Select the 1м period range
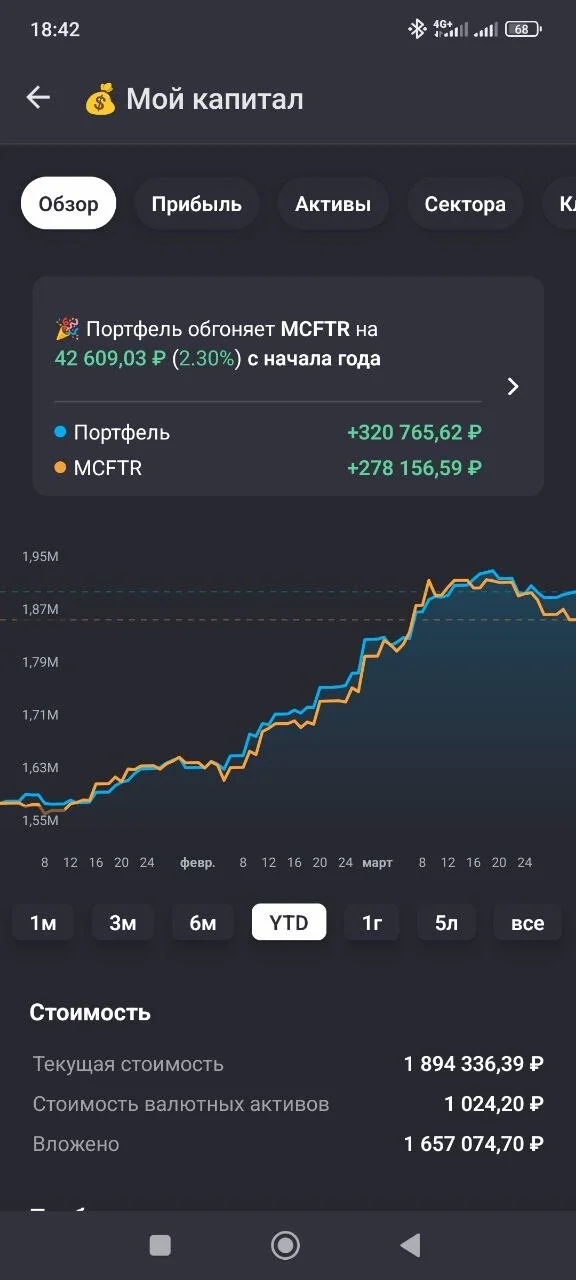 [x=43, y=922]
